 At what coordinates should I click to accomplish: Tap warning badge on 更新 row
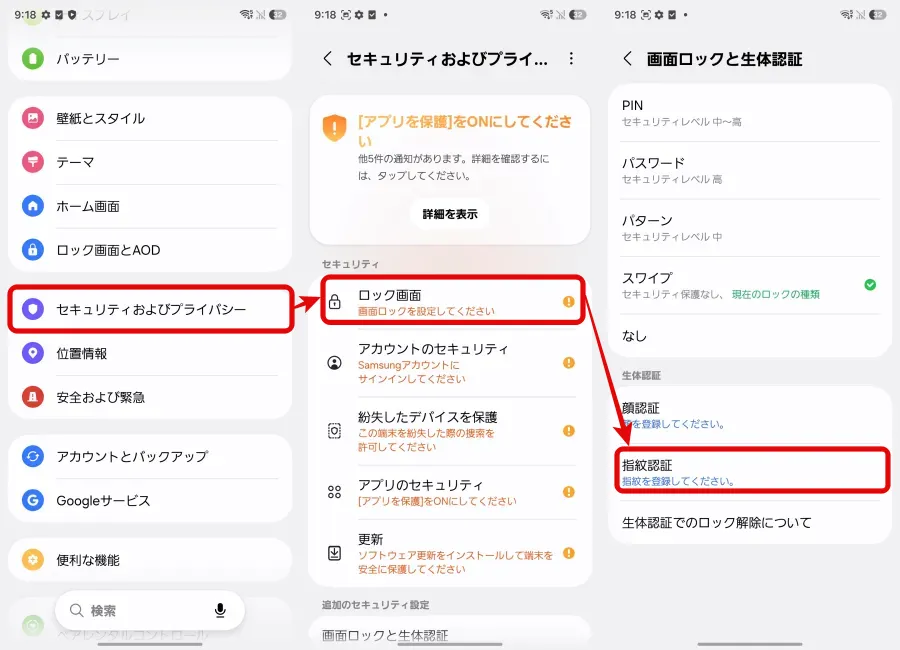tap(569, 553)
